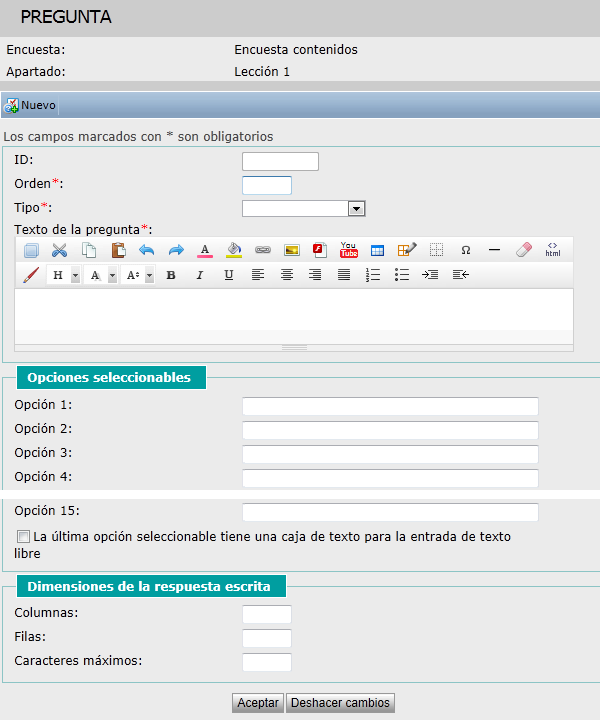Increase indent icon
The height and width of the screenshot is (720, 600).
click(430, 275)
